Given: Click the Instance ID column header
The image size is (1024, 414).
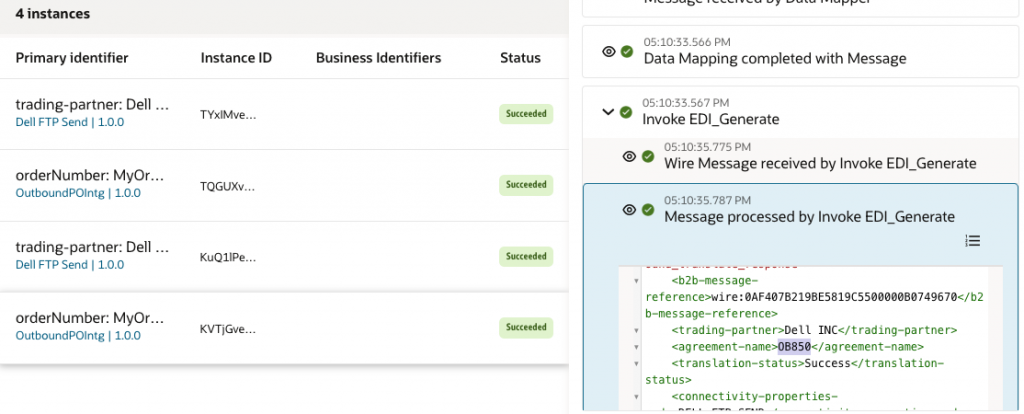Looking at the screenshot, I should 236,58.
